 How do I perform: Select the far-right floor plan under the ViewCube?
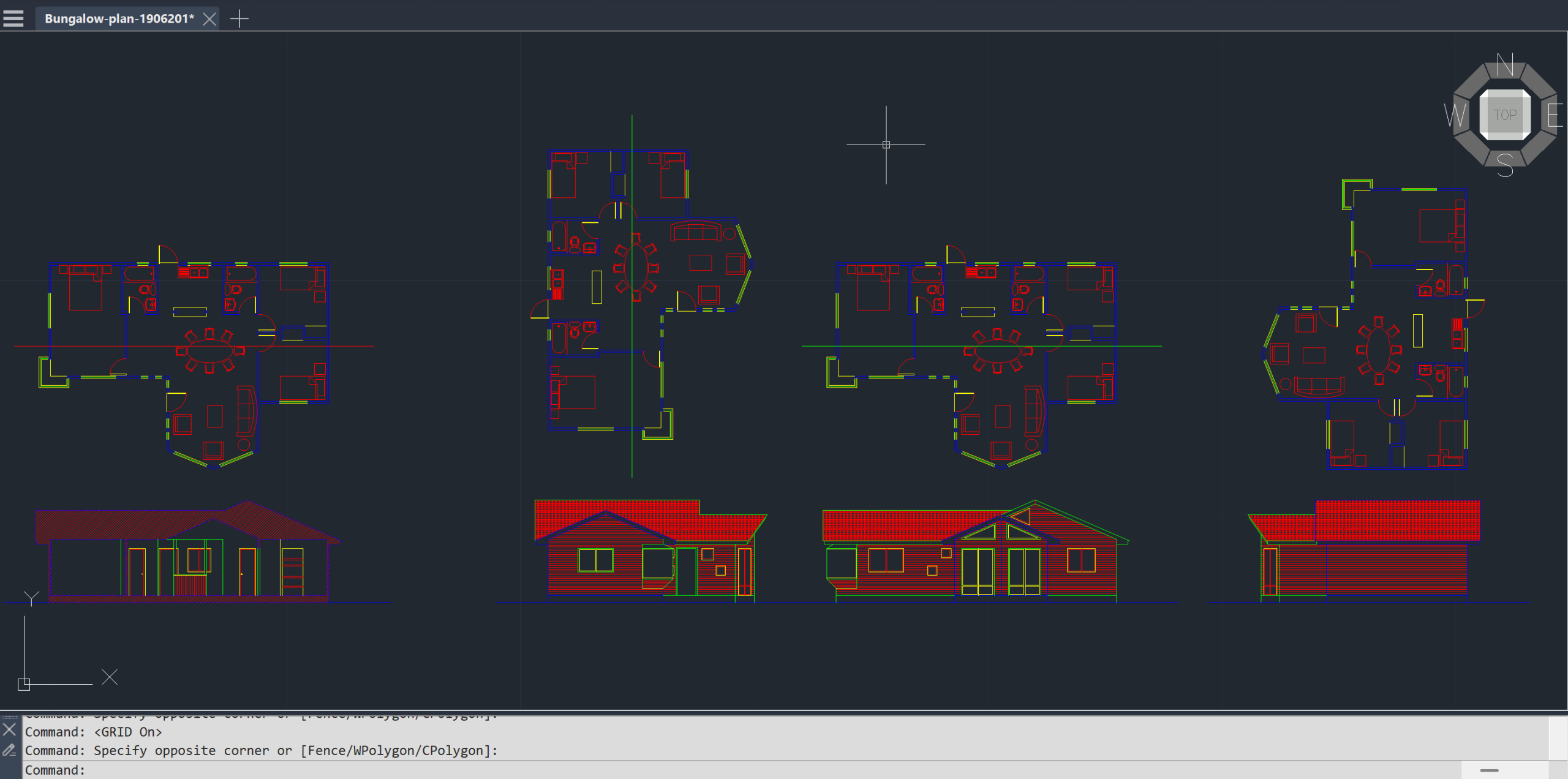pyautogui.click(x=1372, y=325)
